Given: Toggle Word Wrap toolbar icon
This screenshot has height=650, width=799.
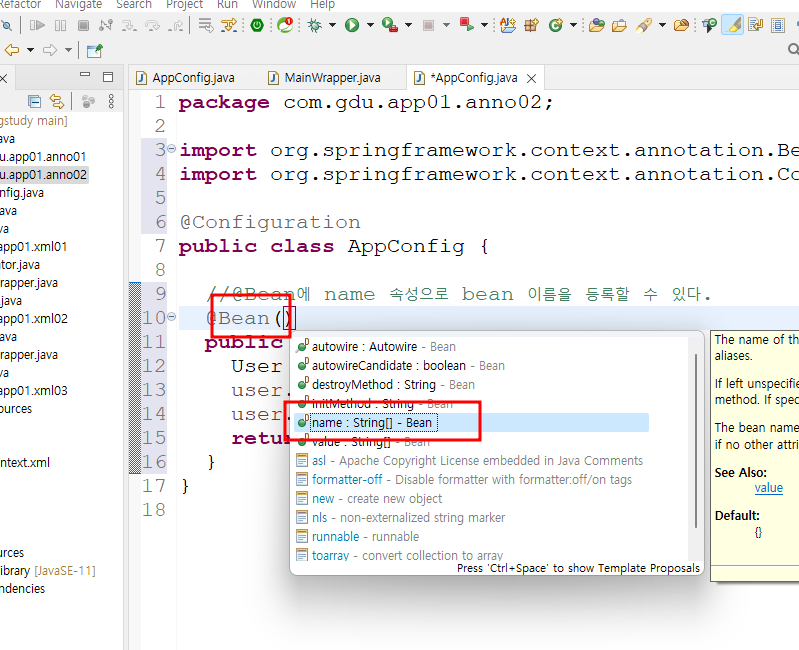Looking at the screenshot, I should pos(755,24).
